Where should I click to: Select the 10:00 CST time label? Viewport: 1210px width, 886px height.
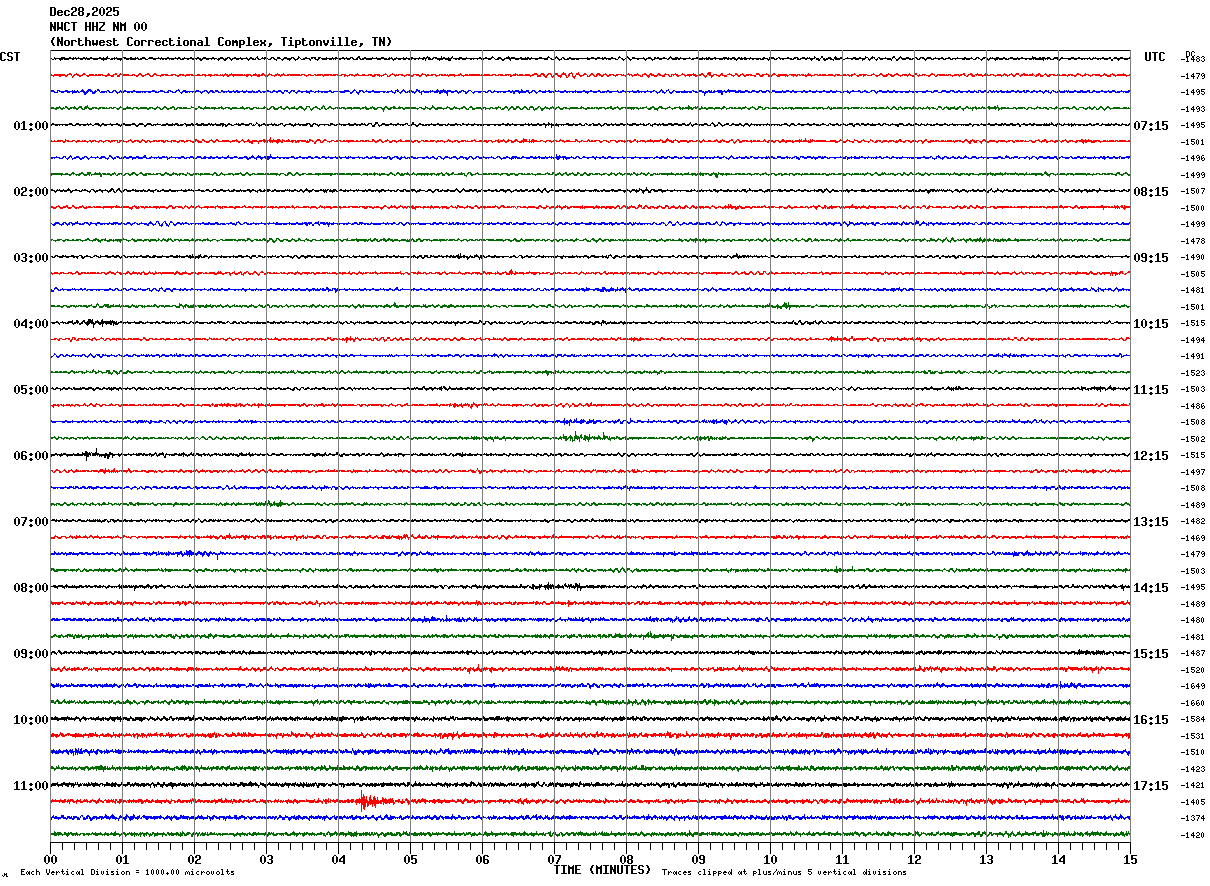point(31,720)
